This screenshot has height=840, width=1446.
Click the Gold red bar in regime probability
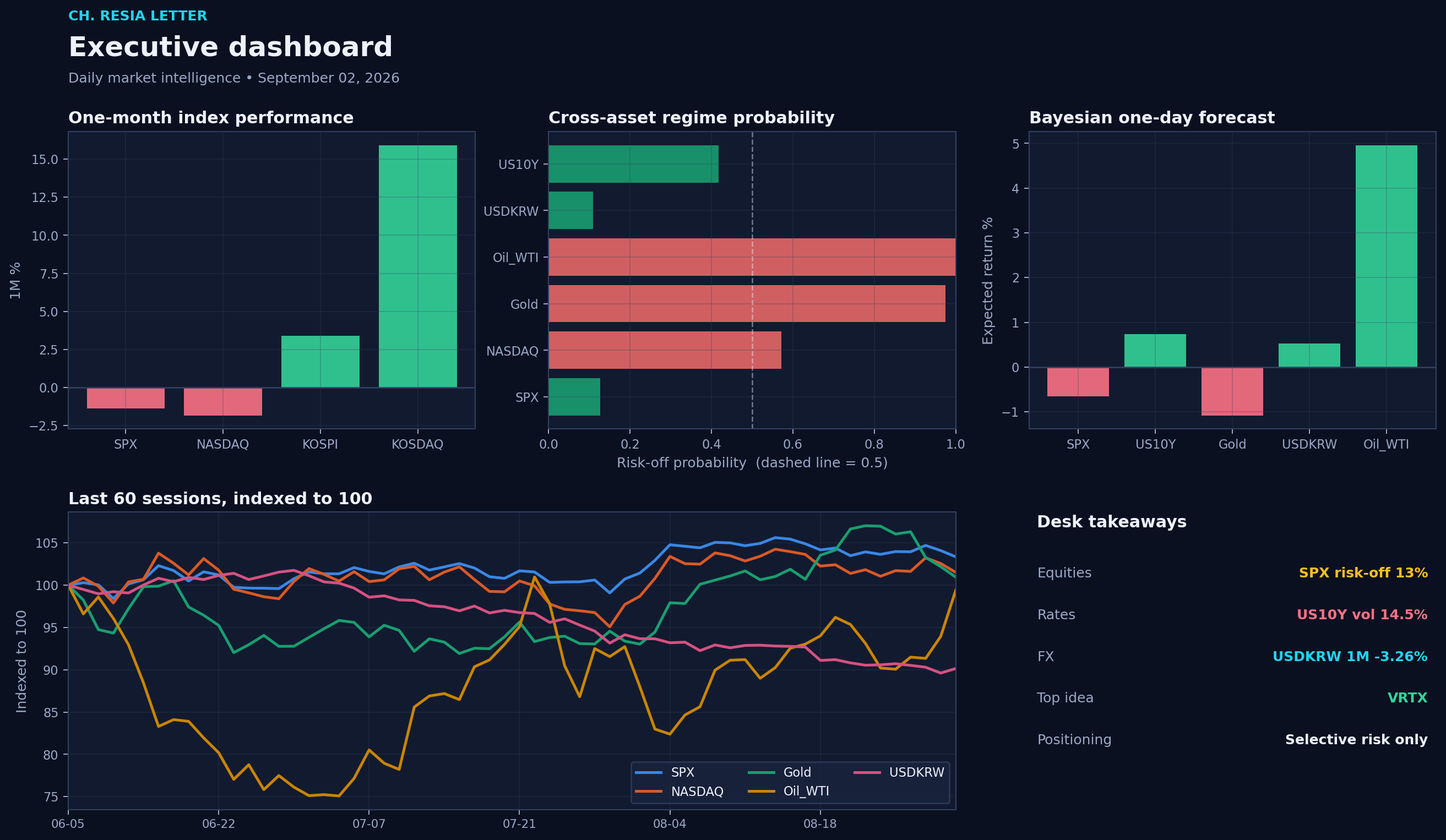[747, 303]
